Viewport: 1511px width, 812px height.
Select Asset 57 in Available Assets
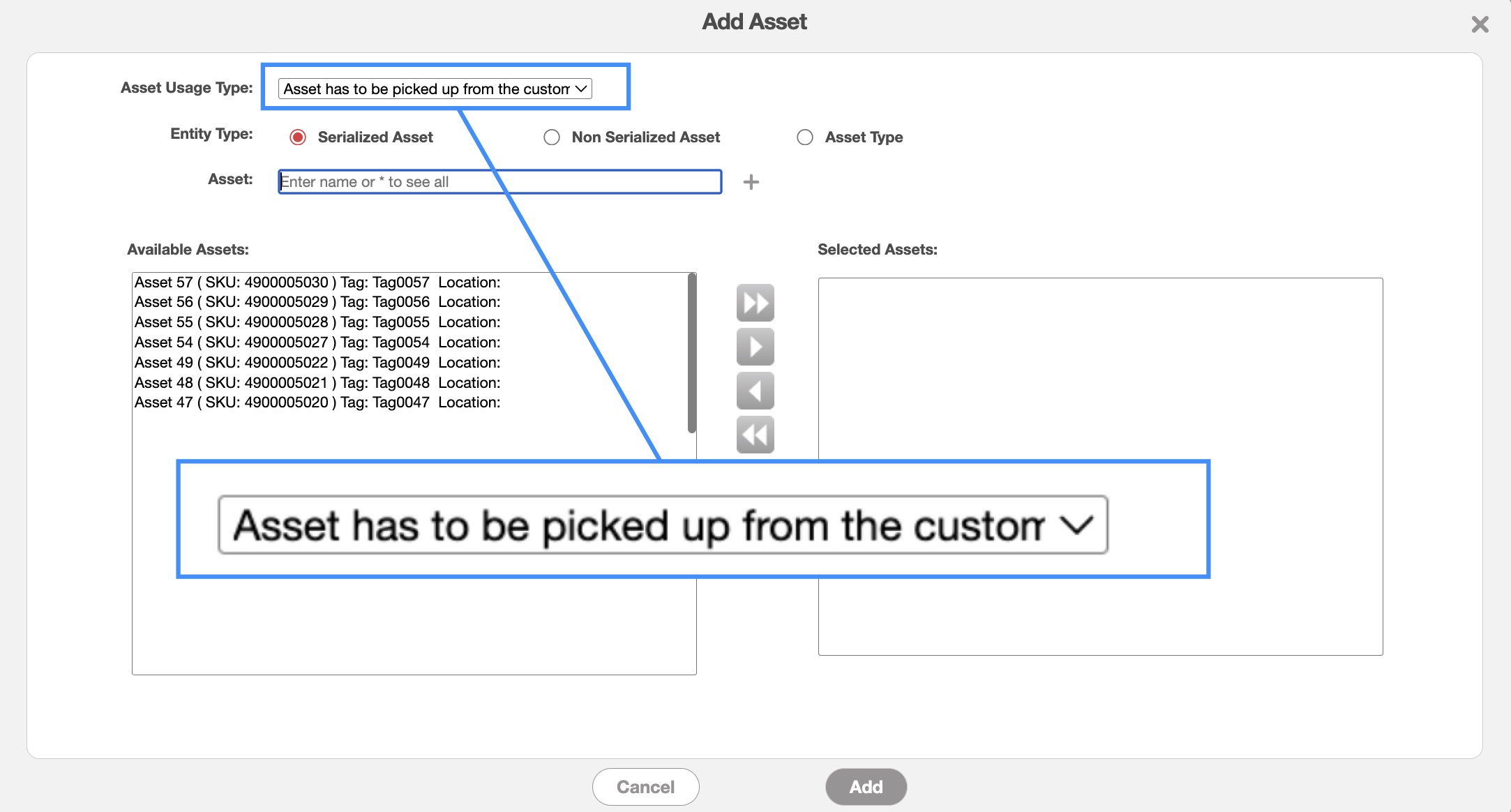[x=317, y=283]
